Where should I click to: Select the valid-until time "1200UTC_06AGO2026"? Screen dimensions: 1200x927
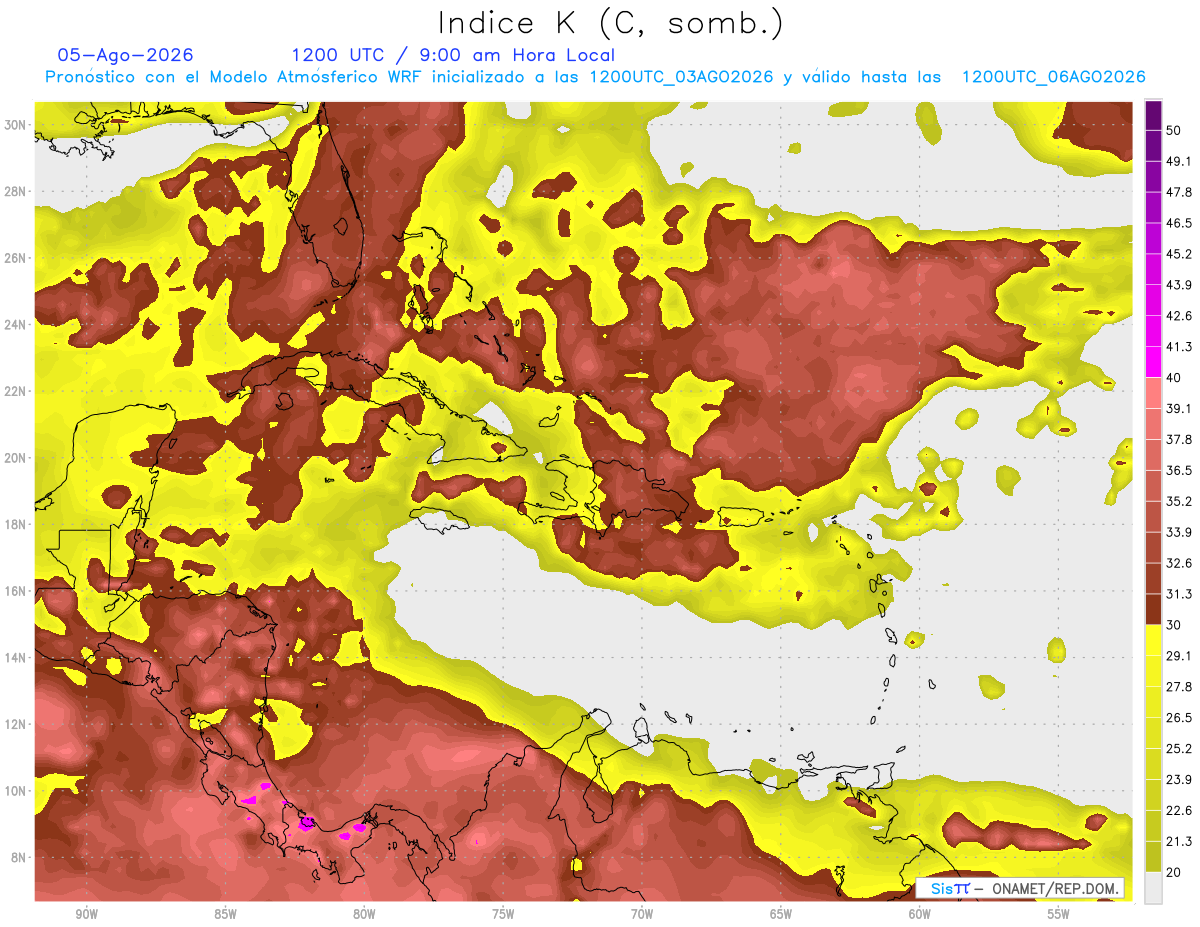1053,77
